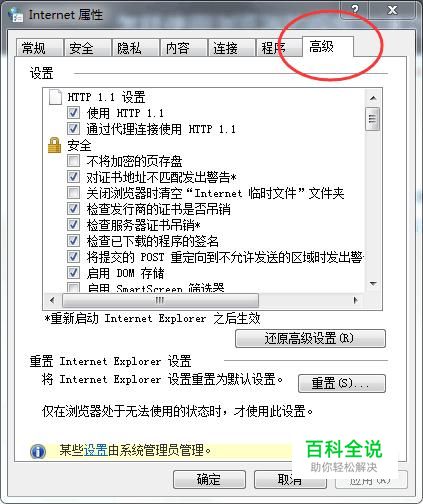Uncheck 使用 HTTP 1.1 checkbox
The image size is (423, 504).
73,113
